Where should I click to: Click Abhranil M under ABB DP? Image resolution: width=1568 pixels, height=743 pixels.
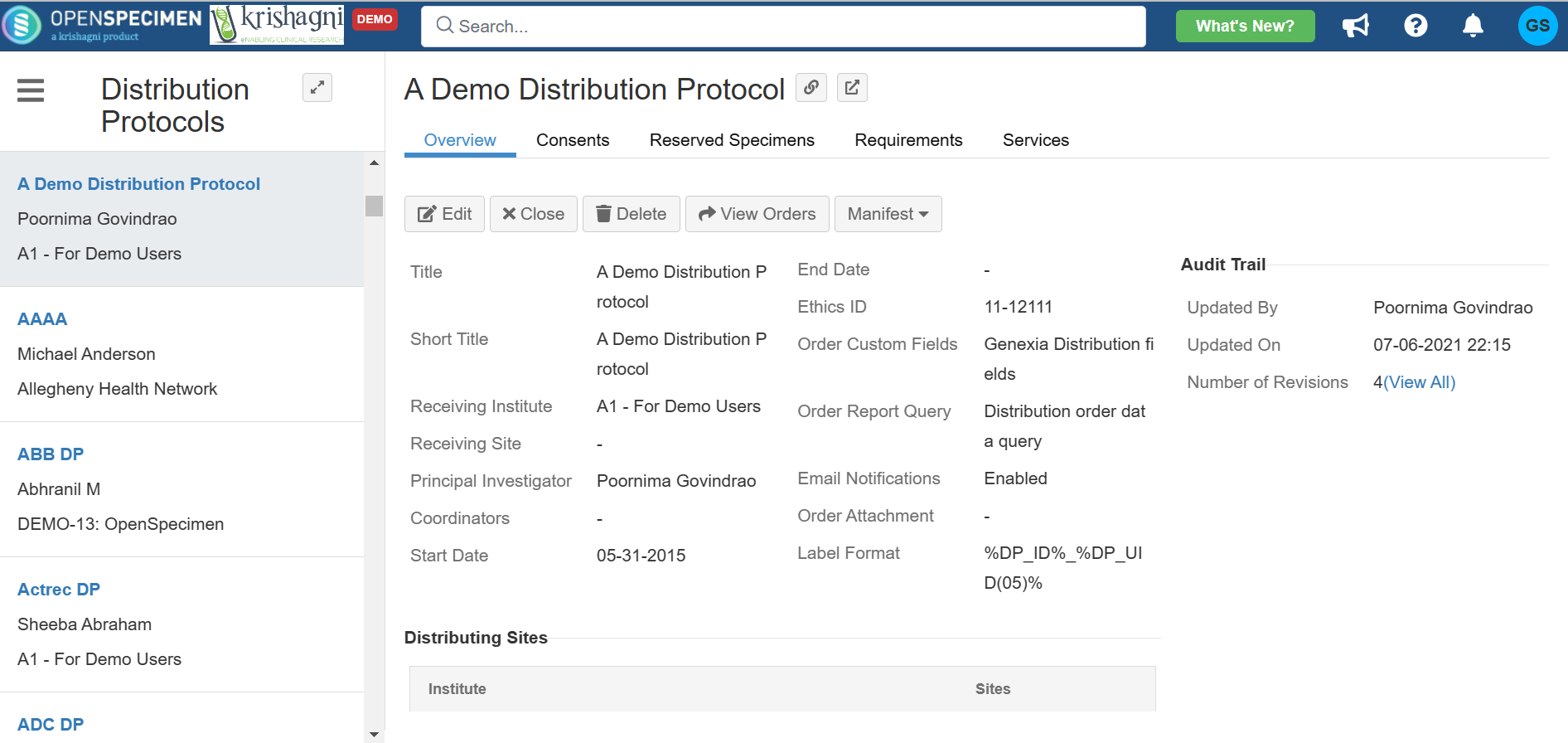[59, 489]
